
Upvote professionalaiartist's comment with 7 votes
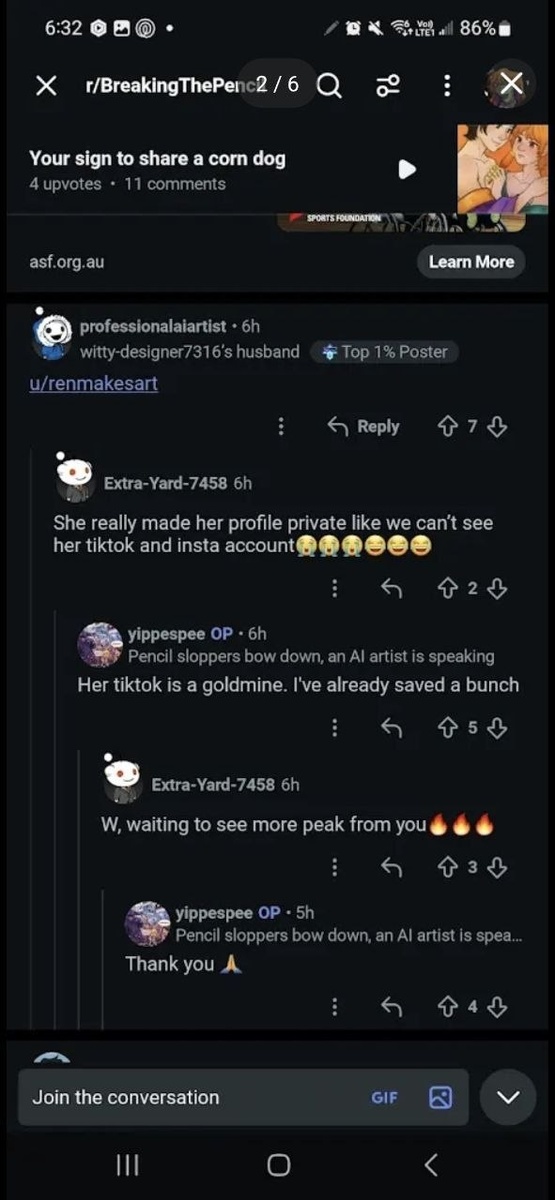(x=447, y=427)
